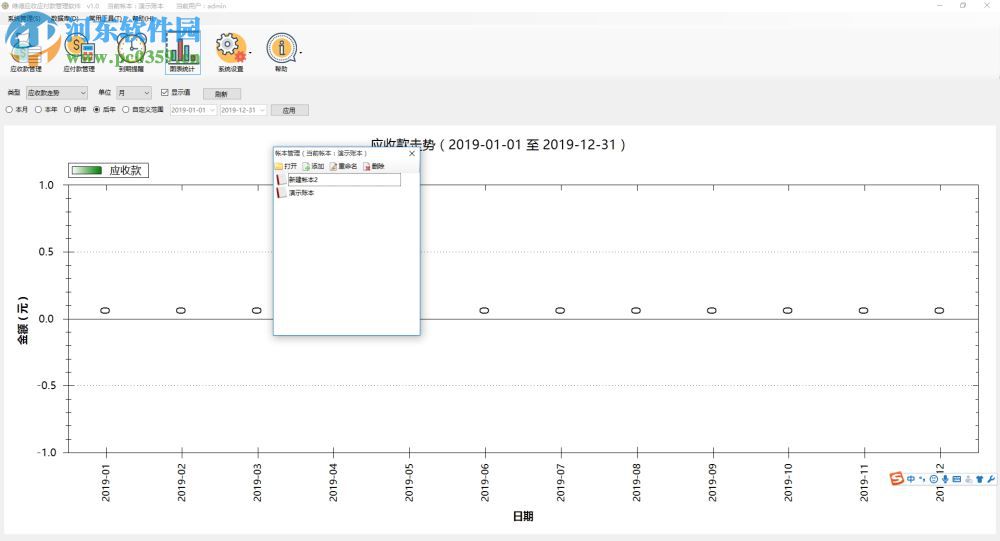Click the chart x-axis title 日期
Screen dimensions: 1000x541
click(x=523, y=516)
